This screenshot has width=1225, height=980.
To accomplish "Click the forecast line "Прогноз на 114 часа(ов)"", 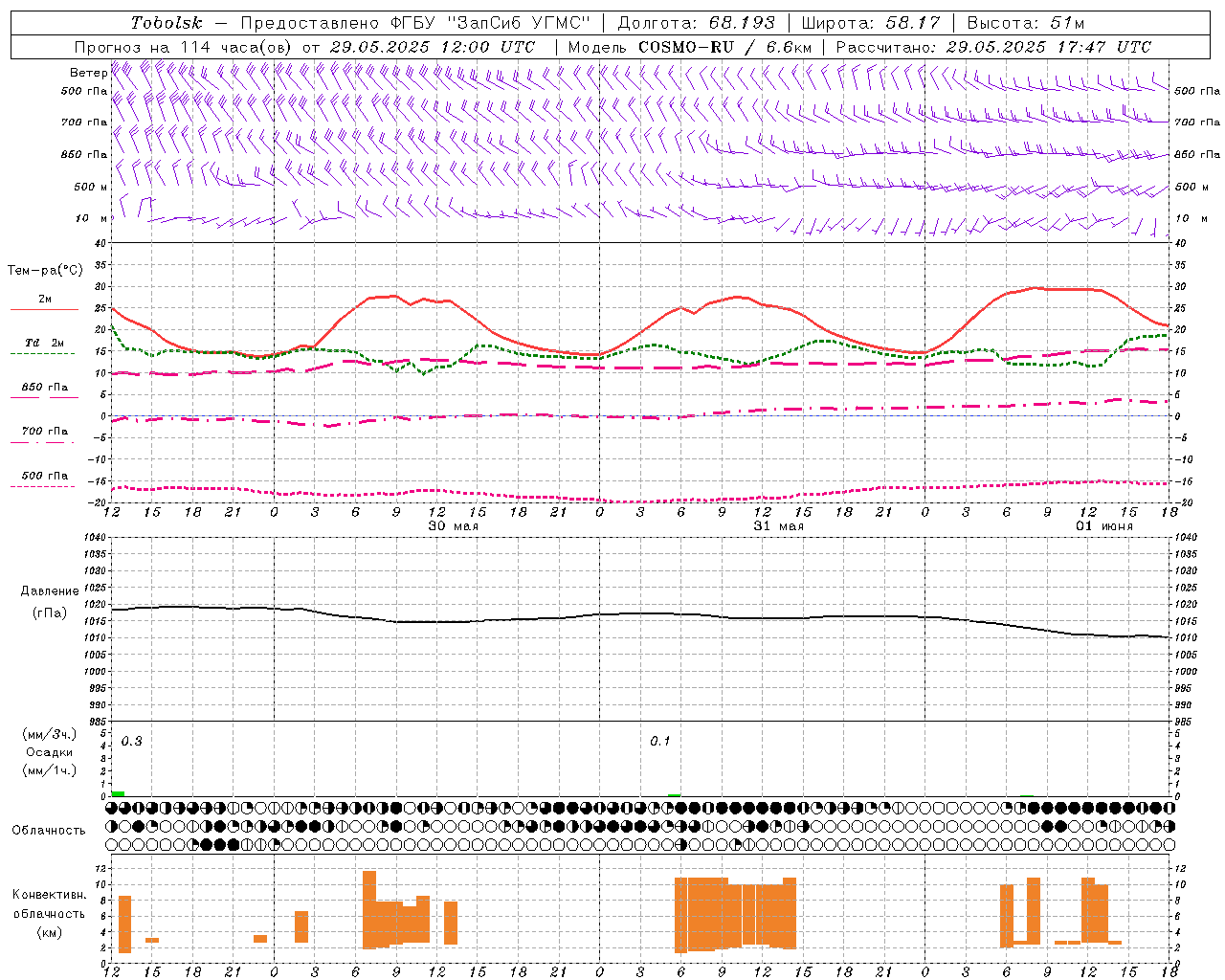I will tap(184, 47).
